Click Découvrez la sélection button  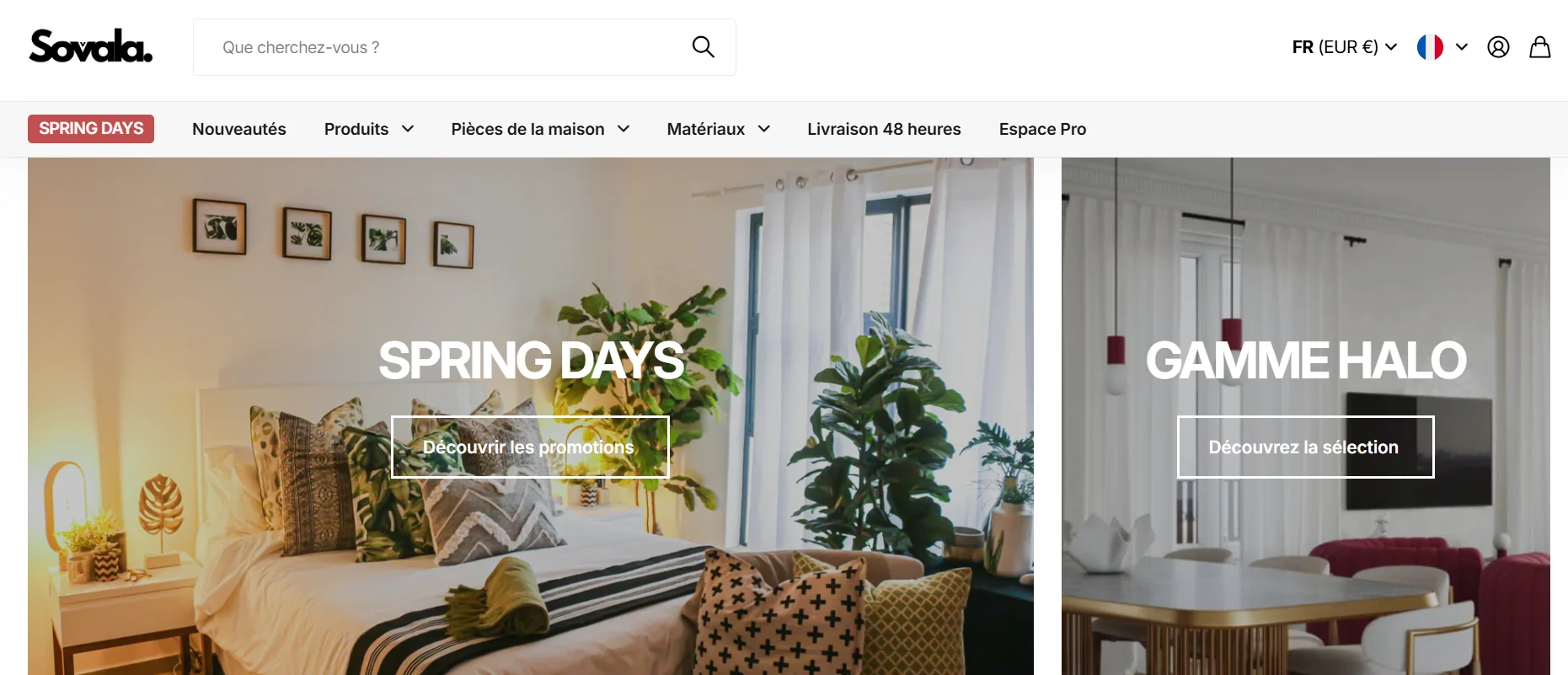click(x=1305, y=447)
